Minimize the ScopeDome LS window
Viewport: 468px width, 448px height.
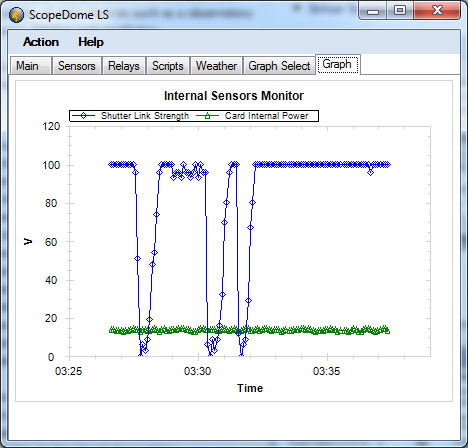point(373,11)
